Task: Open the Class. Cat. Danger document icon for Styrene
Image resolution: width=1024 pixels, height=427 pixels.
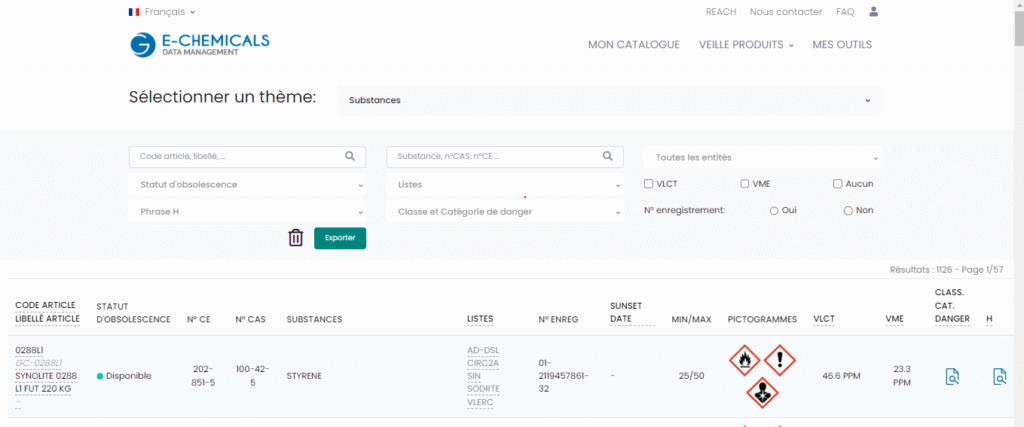Action: tap(952, 376)
